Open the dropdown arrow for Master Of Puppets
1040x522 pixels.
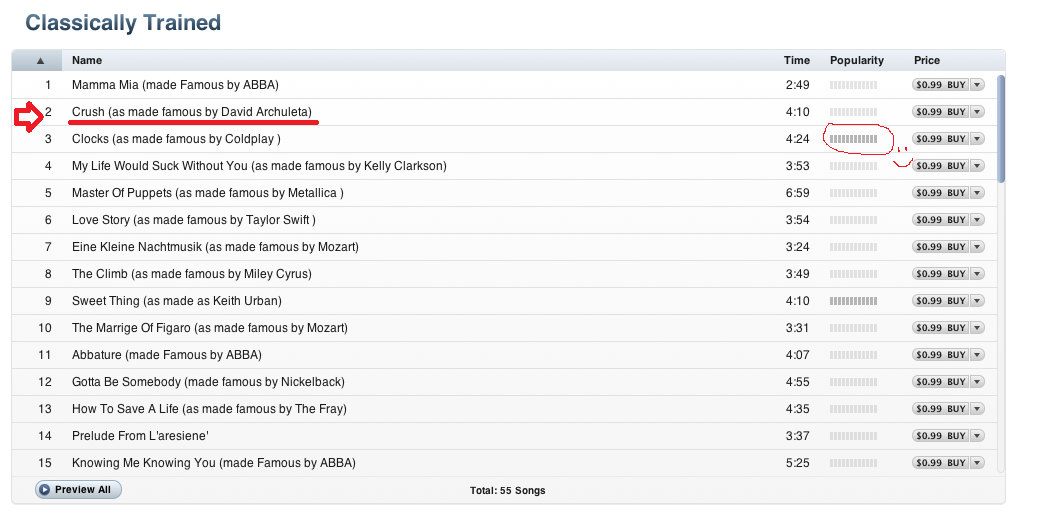[977, 193]
